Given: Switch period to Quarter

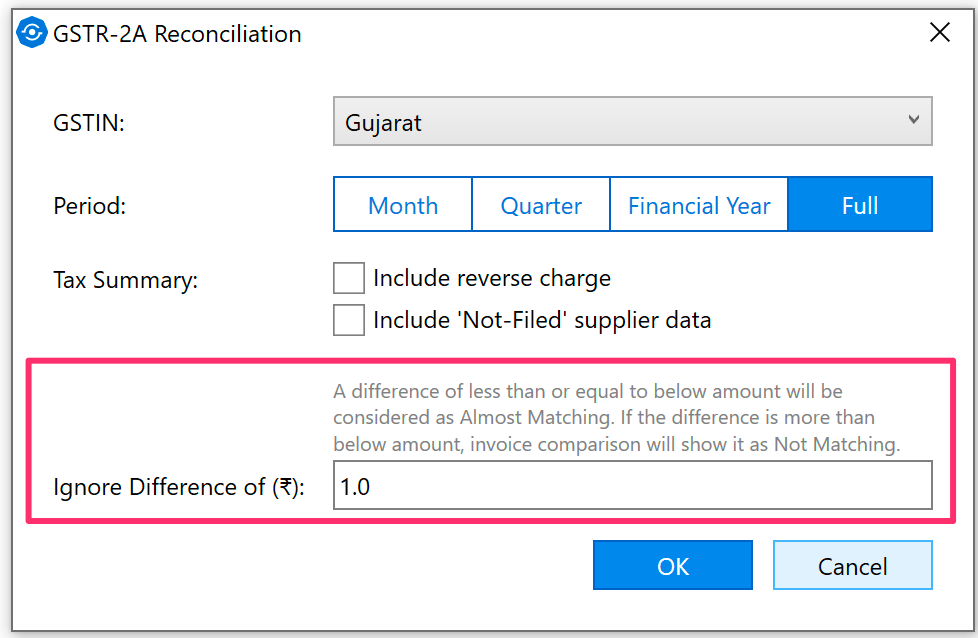Looking at the screenshot, I should (541, 205).
